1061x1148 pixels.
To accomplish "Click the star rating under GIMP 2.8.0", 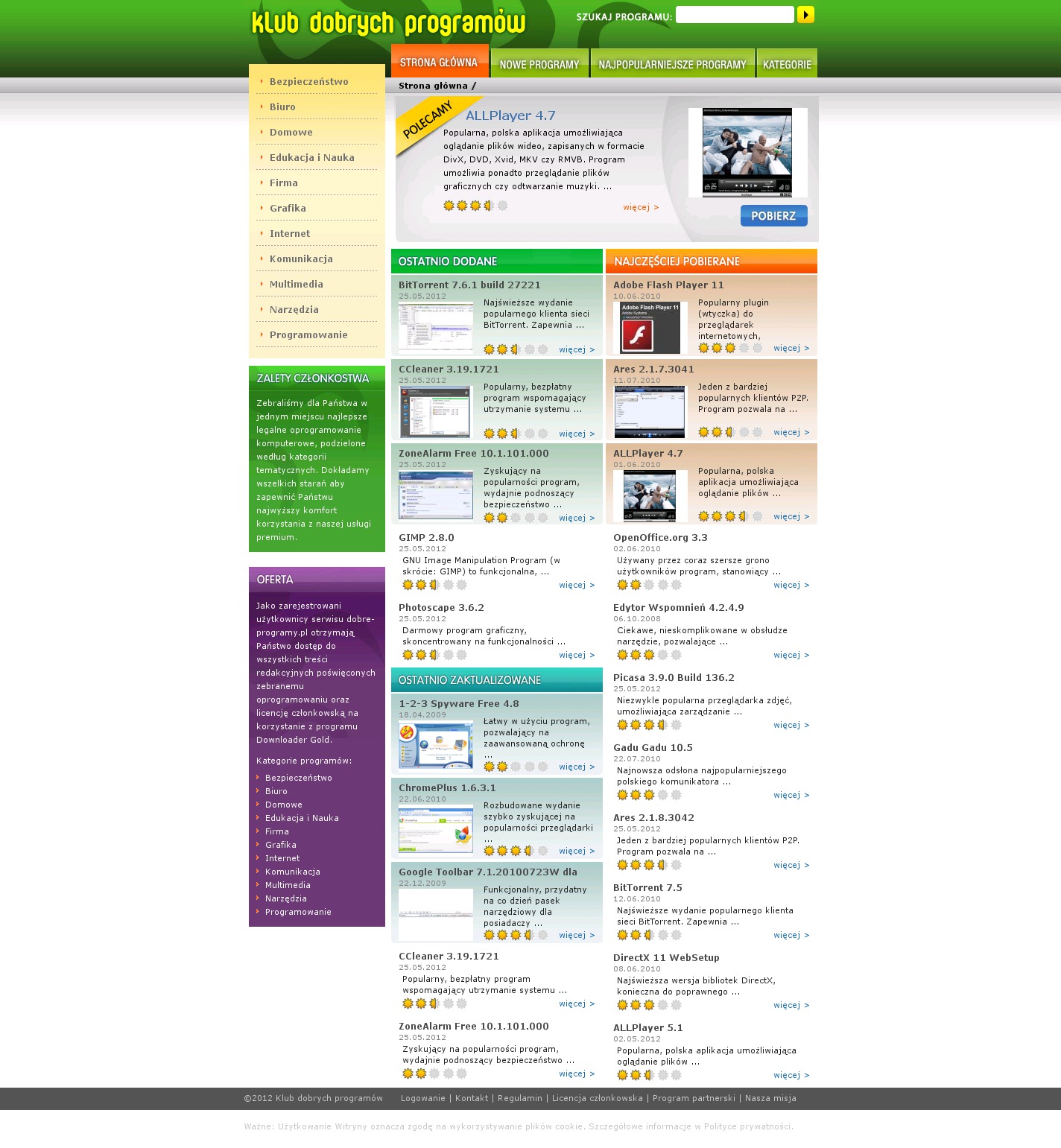I will [434, 585].
